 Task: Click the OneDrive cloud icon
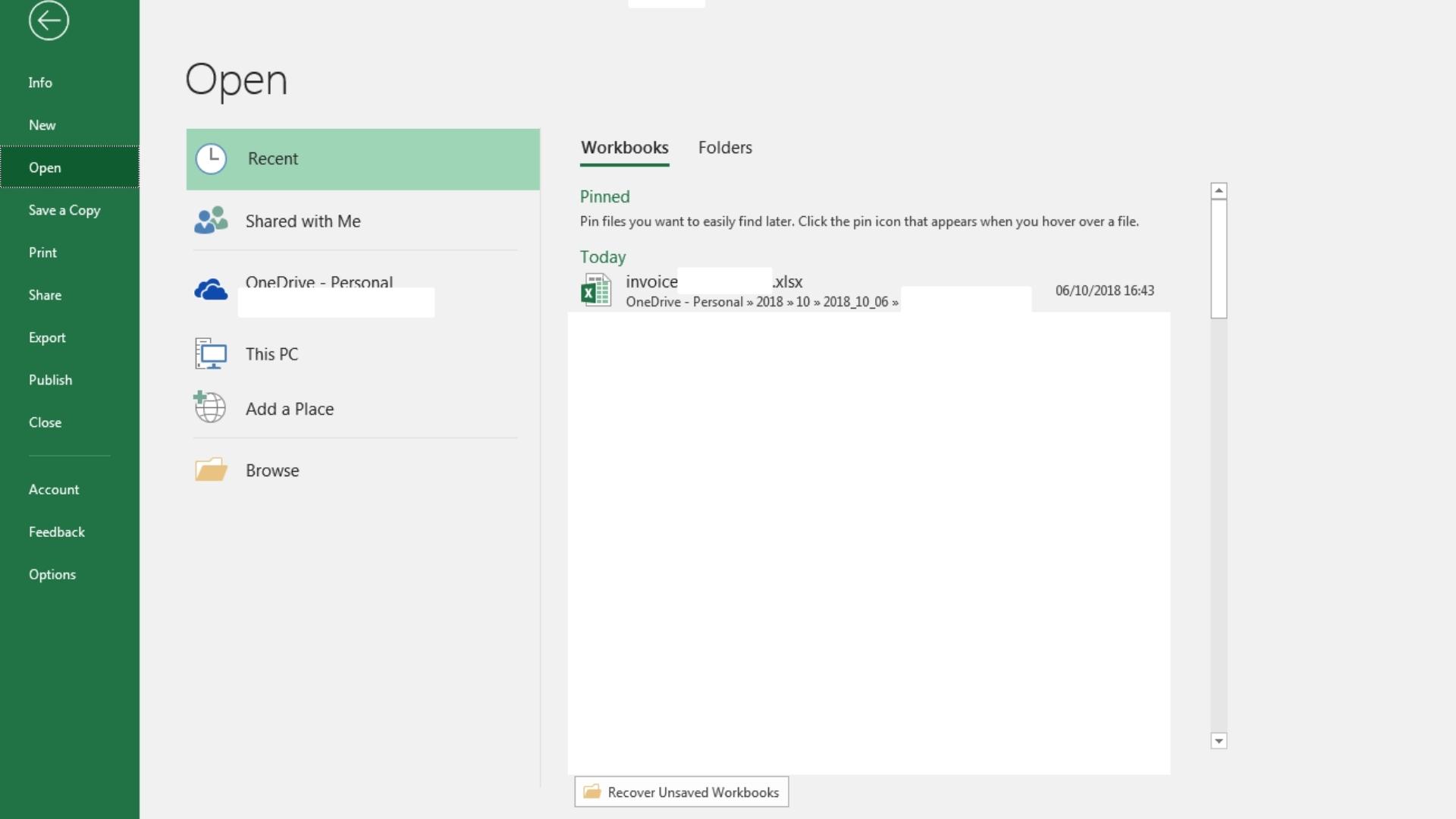pyautogui.click(x=211, y=290)
